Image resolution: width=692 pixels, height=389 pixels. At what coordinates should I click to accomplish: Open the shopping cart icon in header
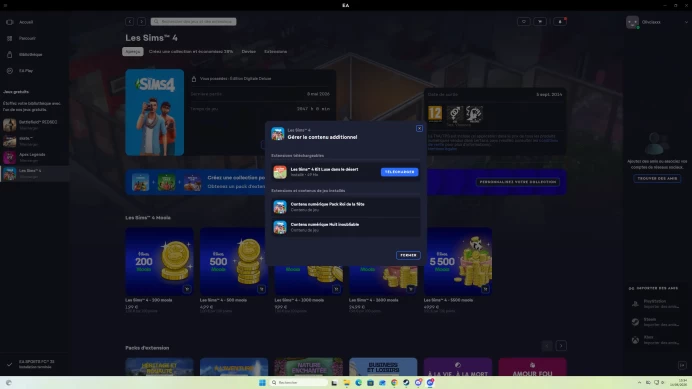point(540,22)
